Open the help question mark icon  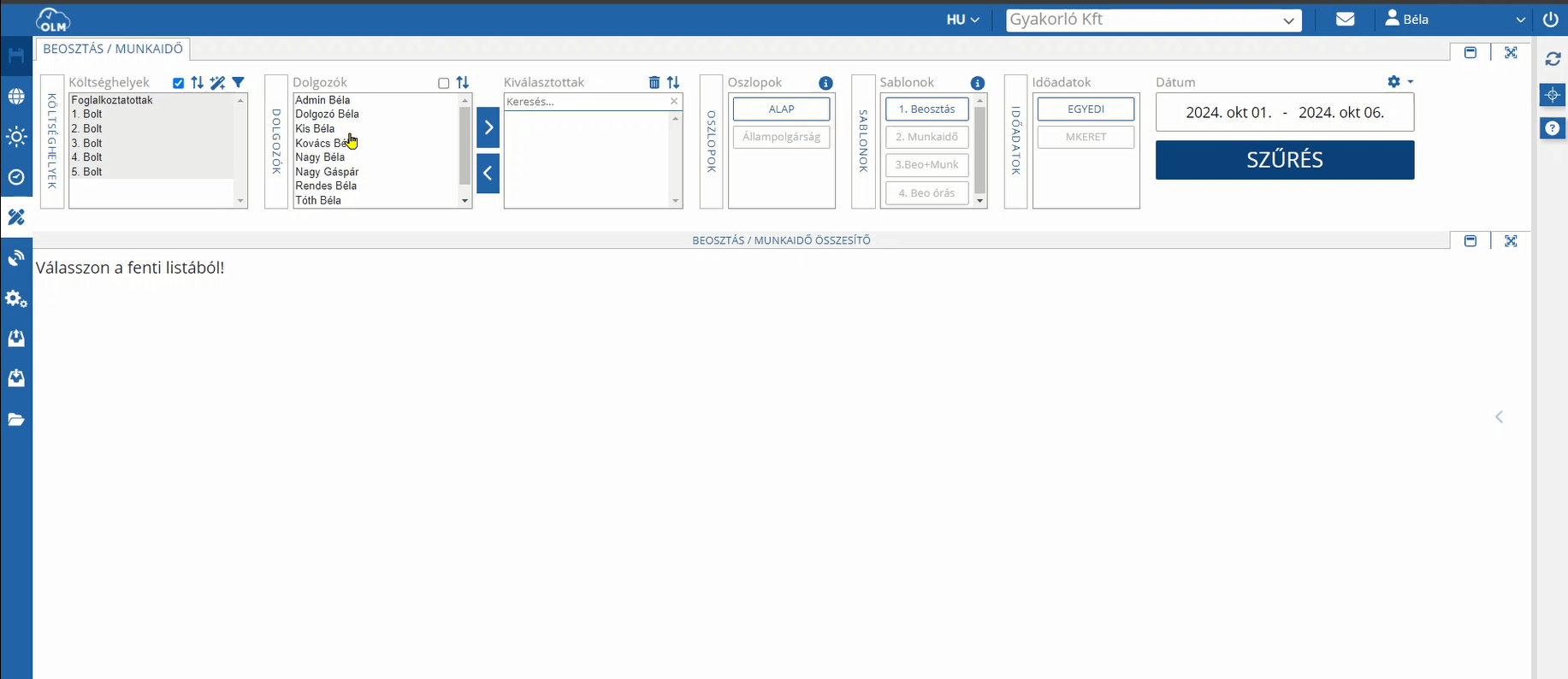(1553, 129)
